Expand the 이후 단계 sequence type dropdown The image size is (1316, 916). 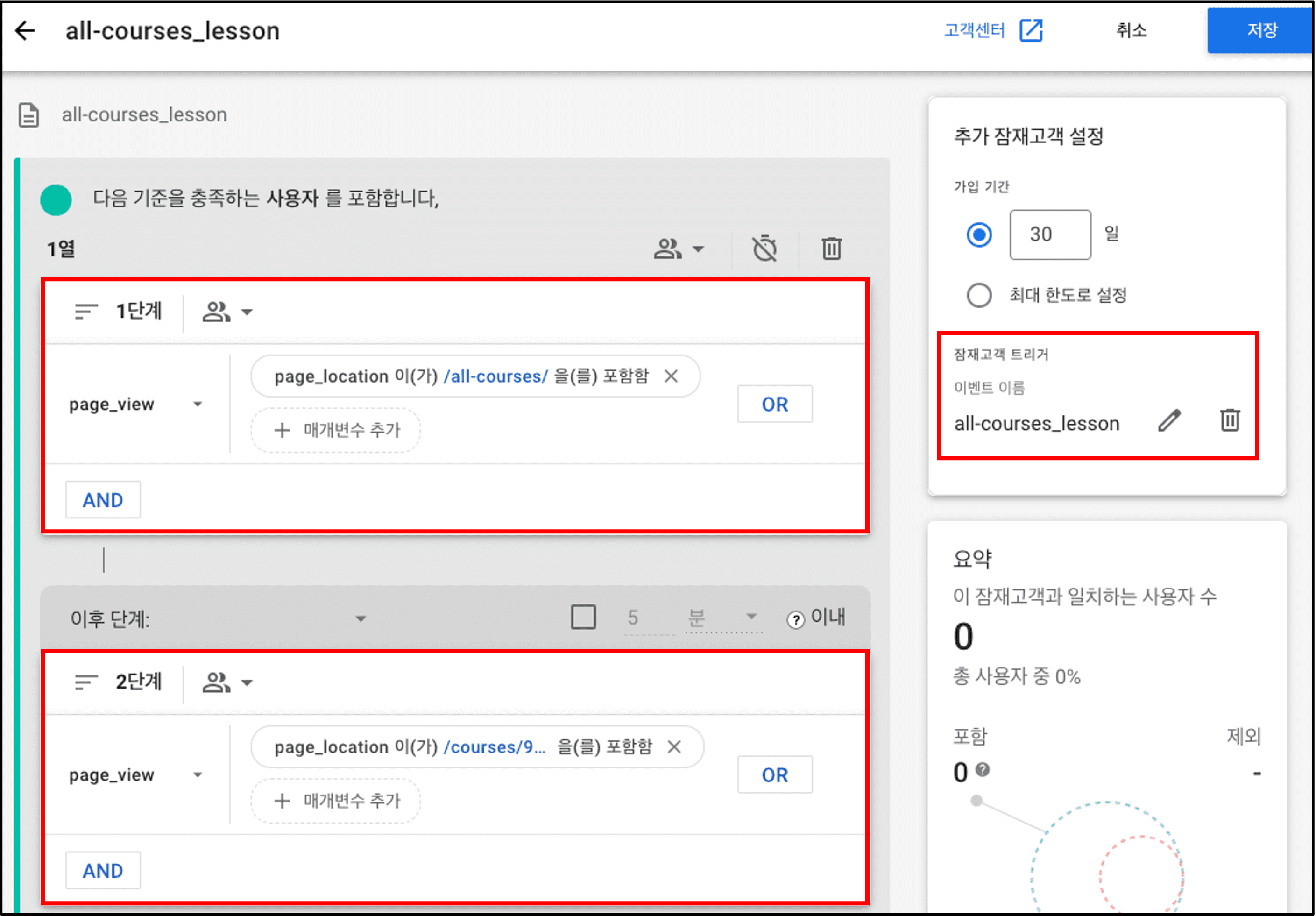point(219,618)
